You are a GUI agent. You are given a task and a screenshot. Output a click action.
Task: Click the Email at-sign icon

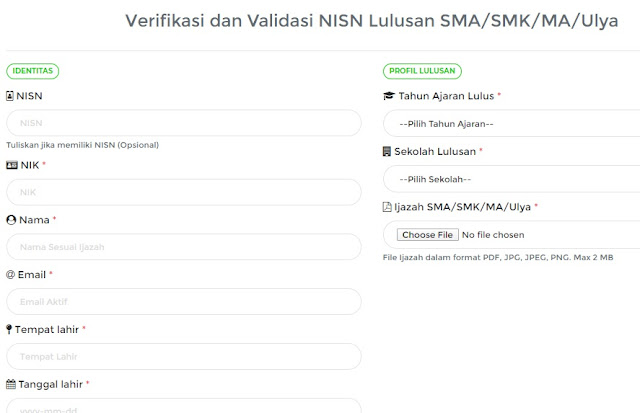pyautogui.click(x=11, y=274)
